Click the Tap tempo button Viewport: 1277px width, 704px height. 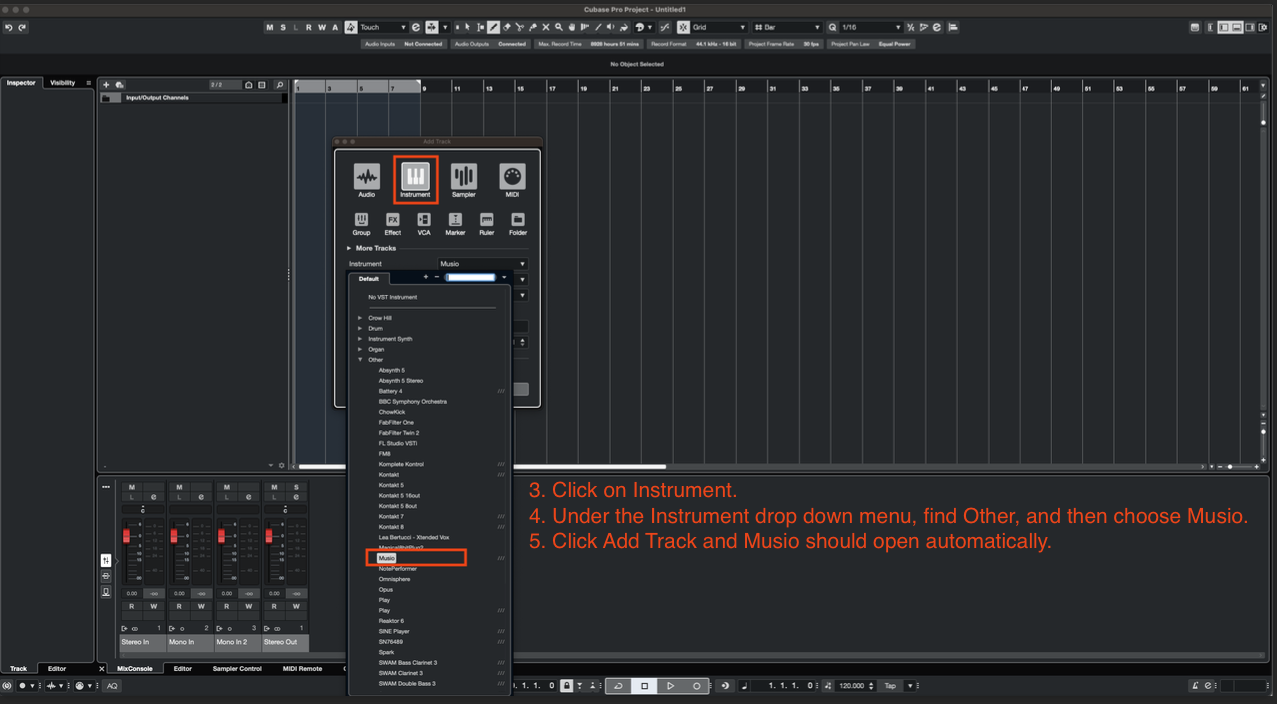pyautogui.click(x=890, y=686)
